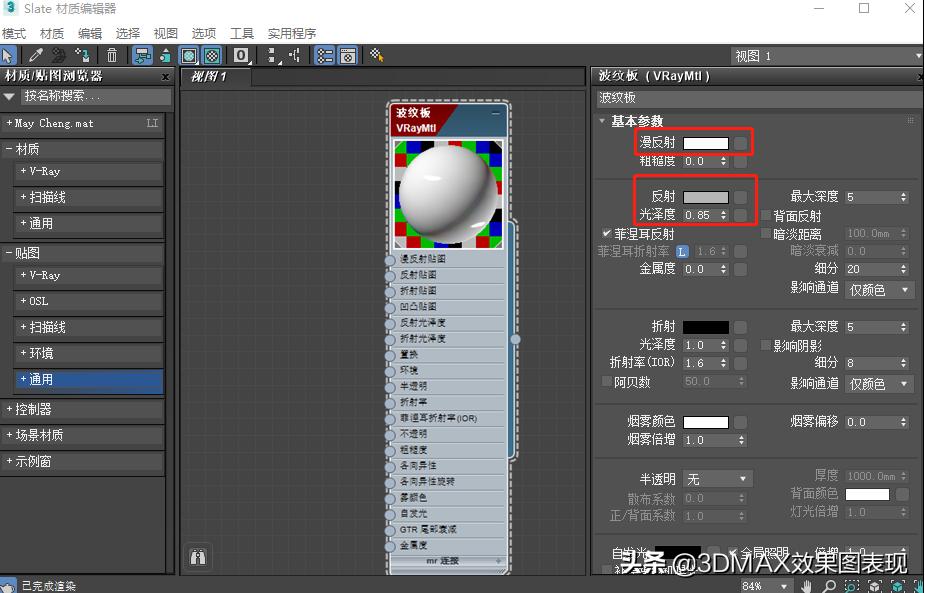Viewport: 925px width, 593px height.
Task: Click the trash Delete Selected icon
Action: (x=112, y=55)
